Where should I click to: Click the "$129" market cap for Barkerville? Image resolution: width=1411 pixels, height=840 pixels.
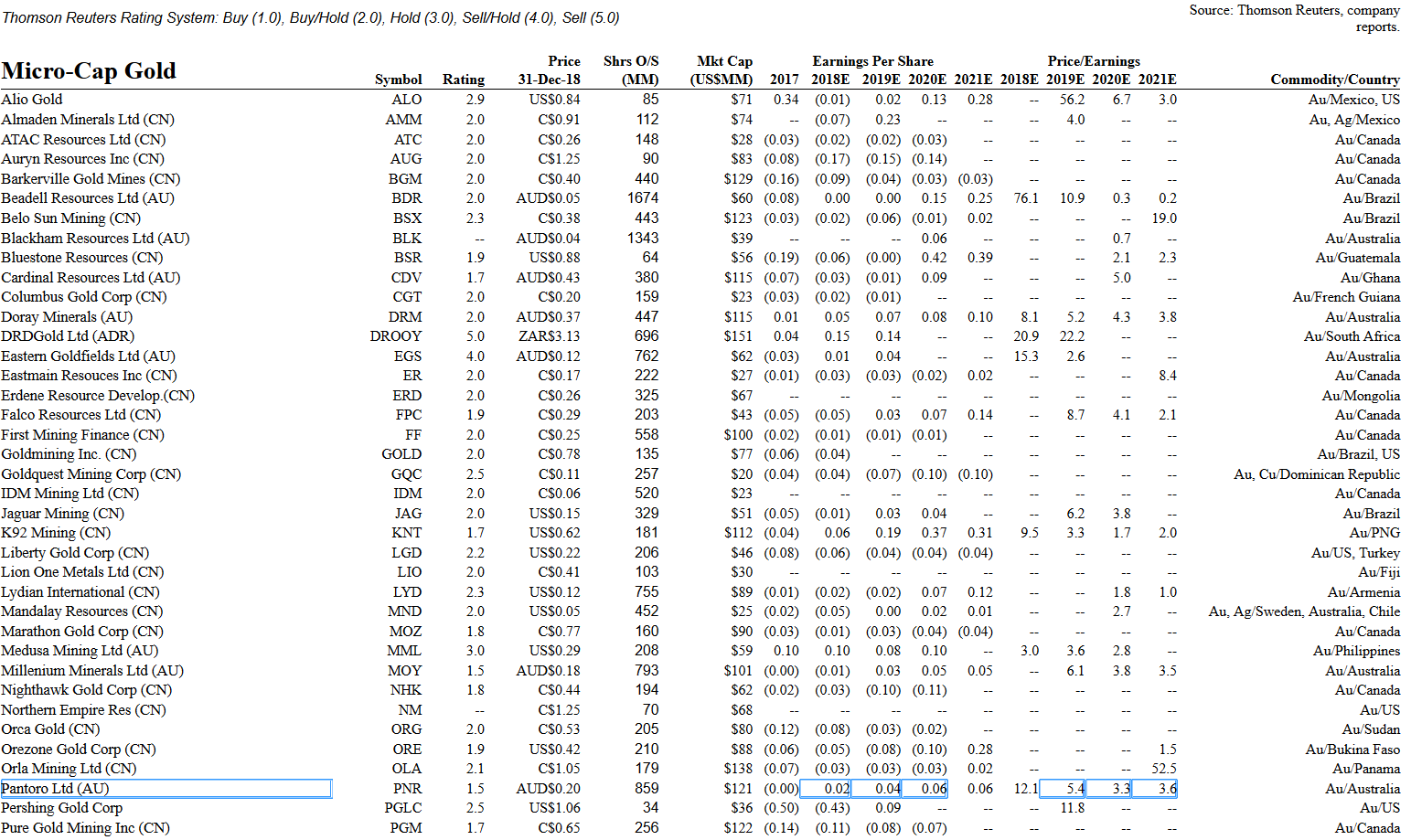pos(738,179)
